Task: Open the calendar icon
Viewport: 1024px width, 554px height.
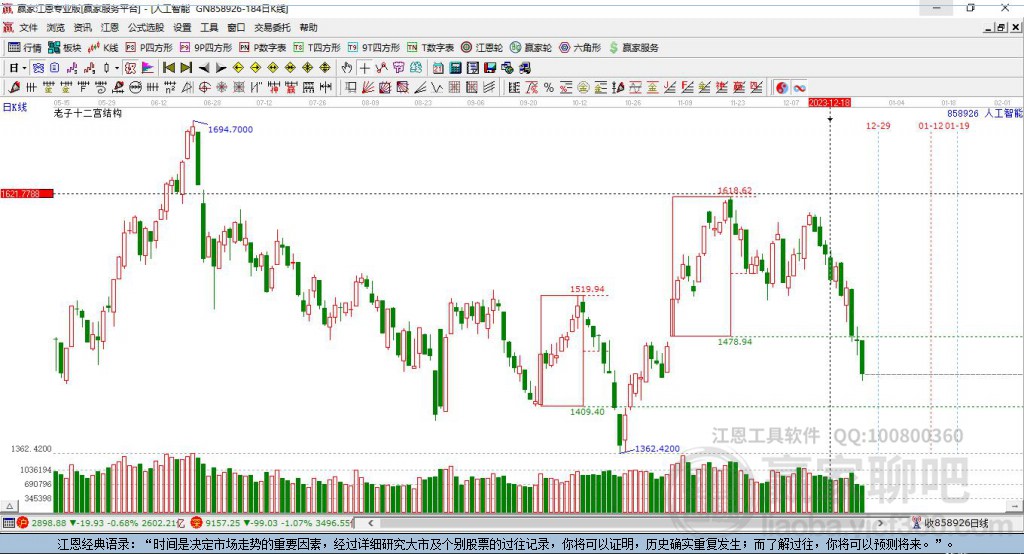Action: point(438,68)
